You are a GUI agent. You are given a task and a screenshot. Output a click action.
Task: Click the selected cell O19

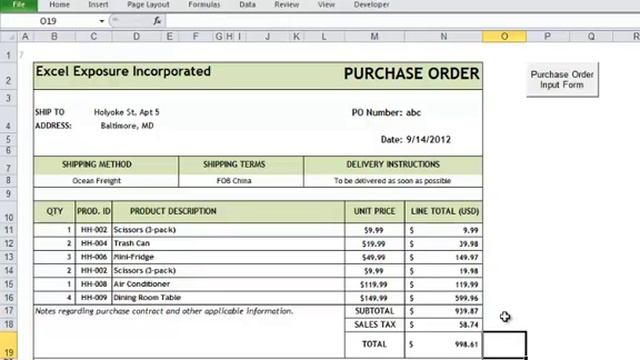504,345
